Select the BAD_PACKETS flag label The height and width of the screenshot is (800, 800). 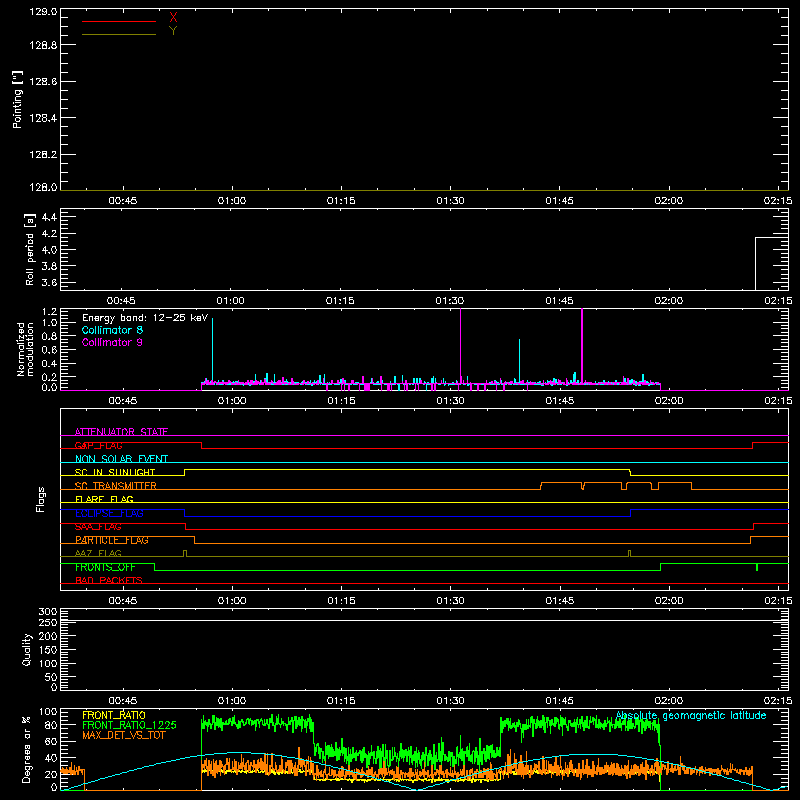click(109, 580)
